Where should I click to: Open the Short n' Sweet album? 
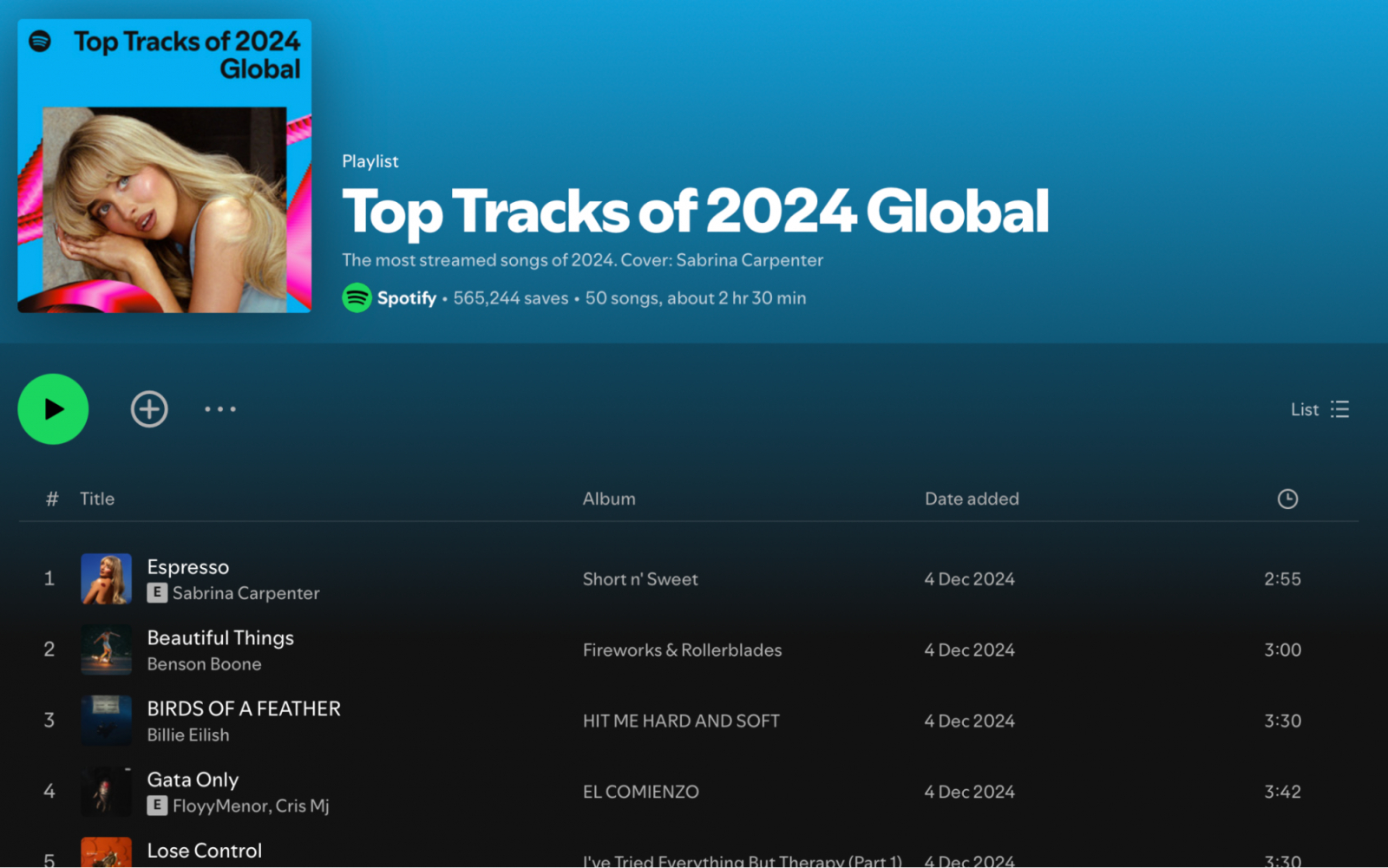tap(640, 579)
